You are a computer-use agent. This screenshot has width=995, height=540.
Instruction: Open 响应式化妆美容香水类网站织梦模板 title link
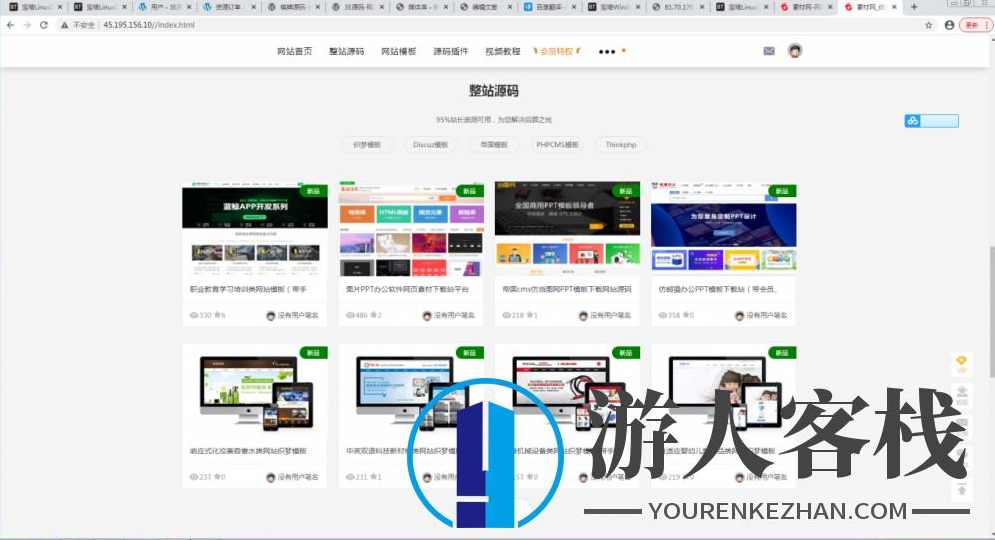[247, 451]
